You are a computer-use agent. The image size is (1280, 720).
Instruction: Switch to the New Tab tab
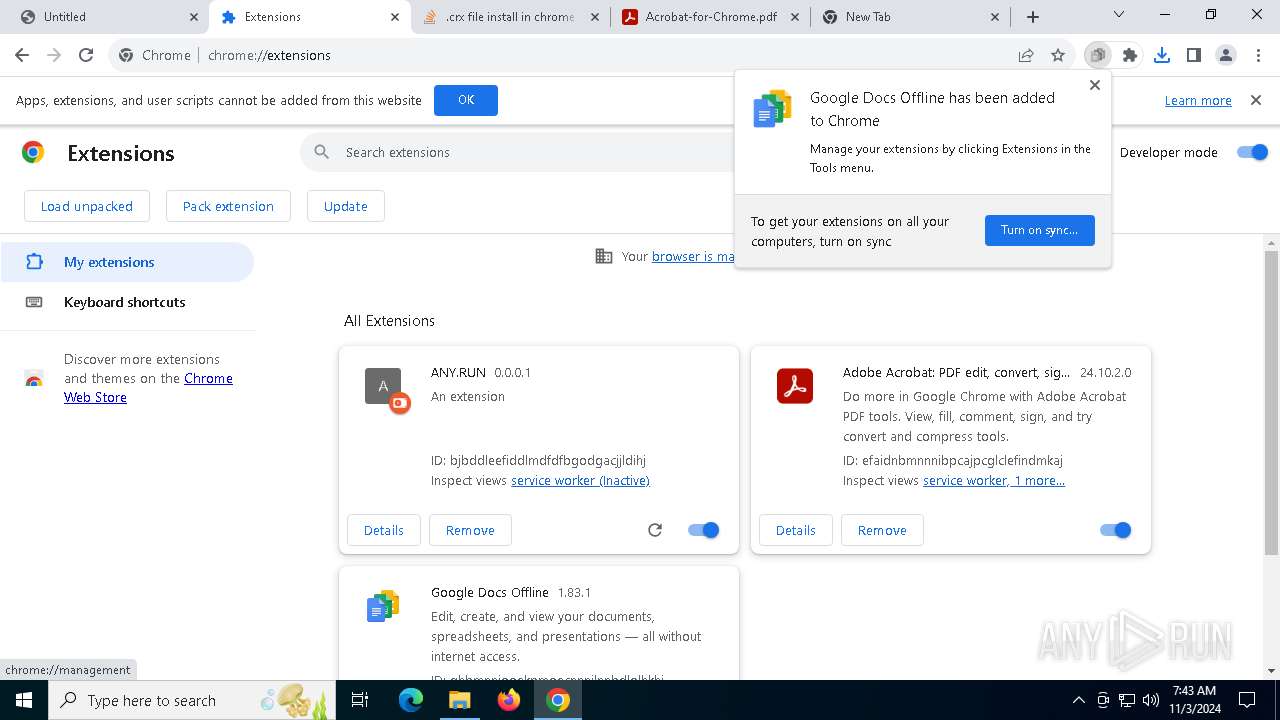click(x=910, y=17)
